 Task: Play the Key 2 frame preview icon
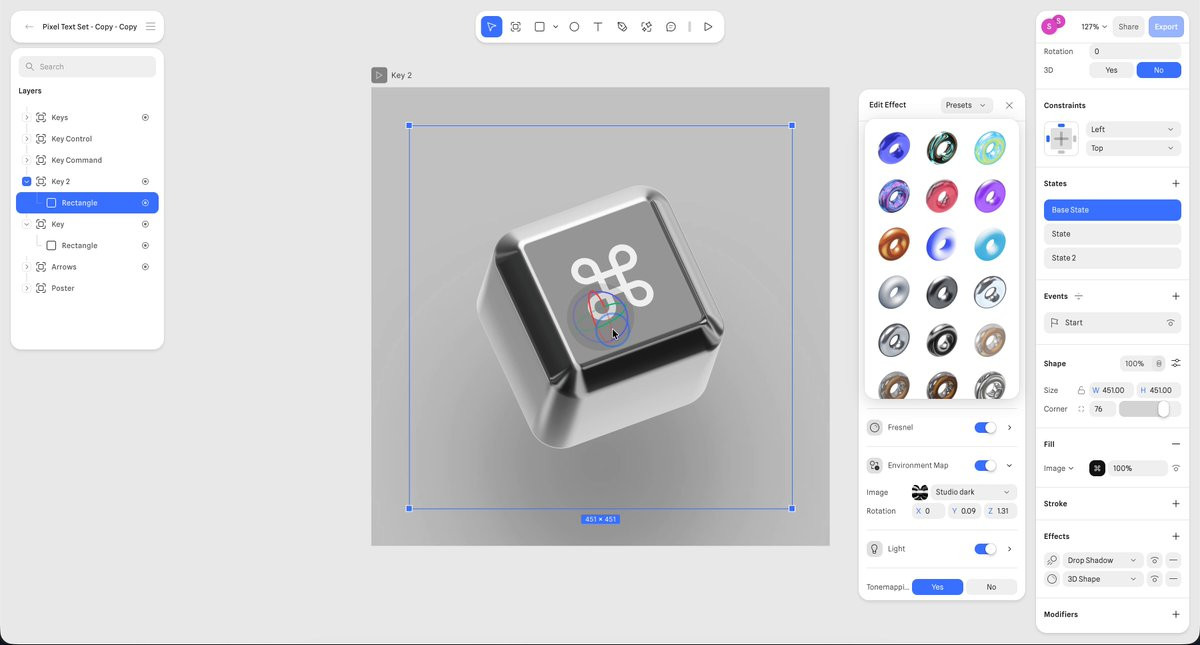(x=379, y=75)
